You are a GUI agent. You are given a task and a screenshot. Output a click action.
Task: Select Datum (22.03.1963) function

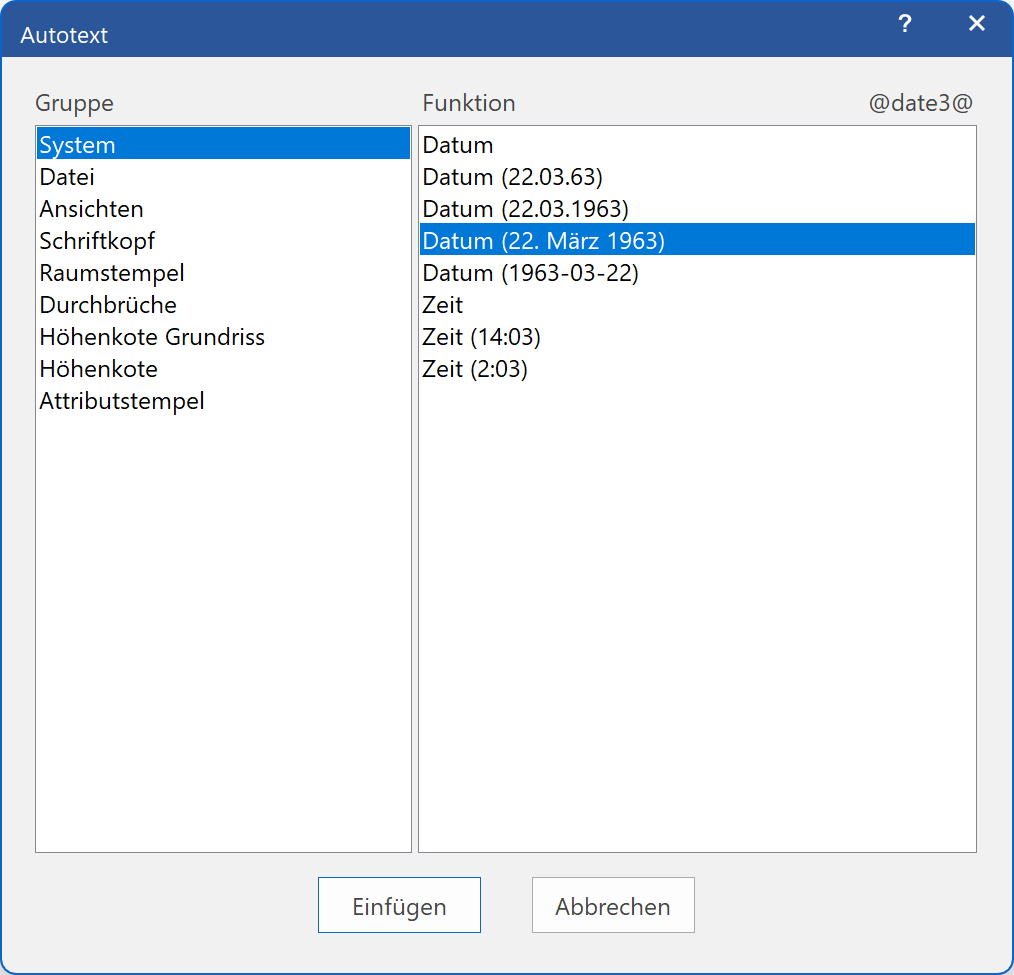tap(525, 209)
